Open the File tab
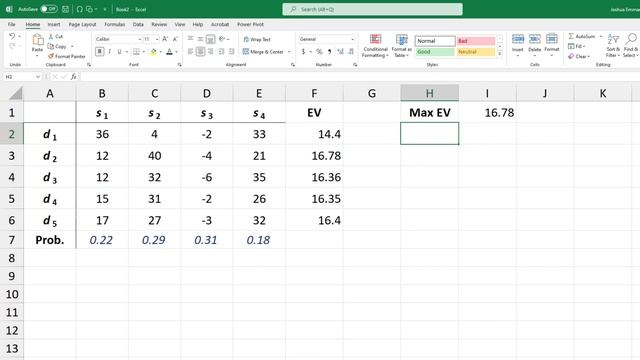 pos(11,24)
